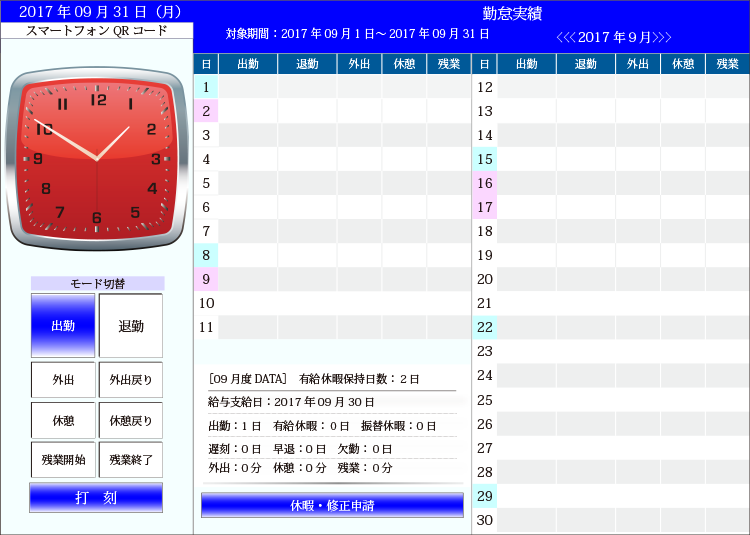The width and height of the screenshot is (750, 535).
Task: Click the blue 打刻 stamp button
Action: (96, 497)
